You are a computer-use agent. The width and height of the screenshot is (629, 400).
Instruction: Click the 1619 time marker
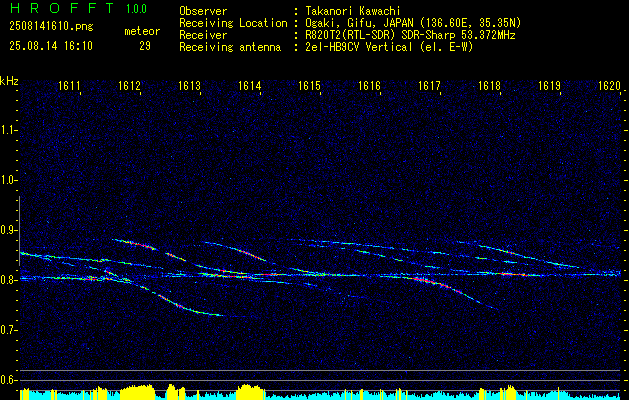[x=550, y=85]
